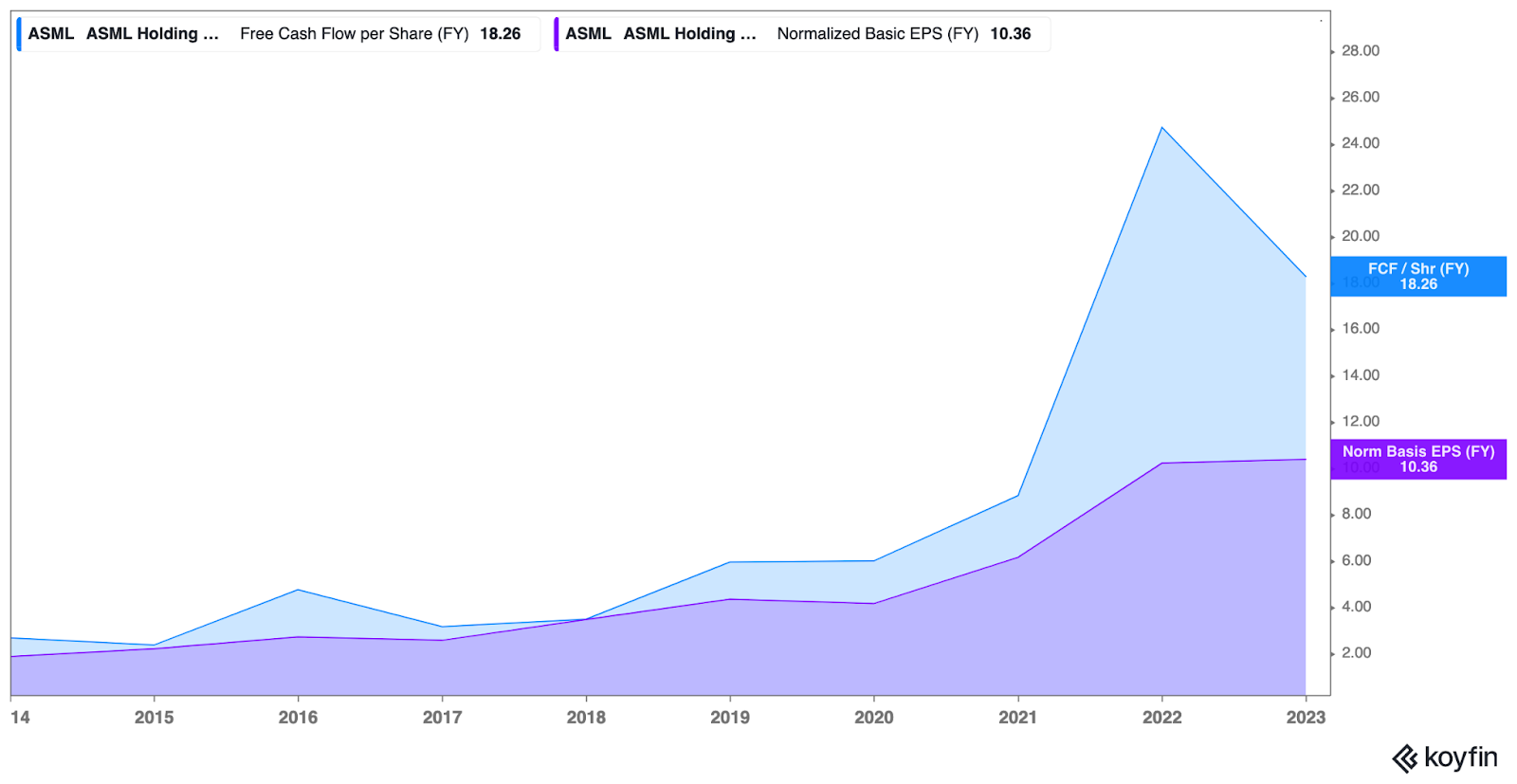Click the 4.00 y-axis value
Viewport: 1517px width, 784px height.
click(1357, 607)
